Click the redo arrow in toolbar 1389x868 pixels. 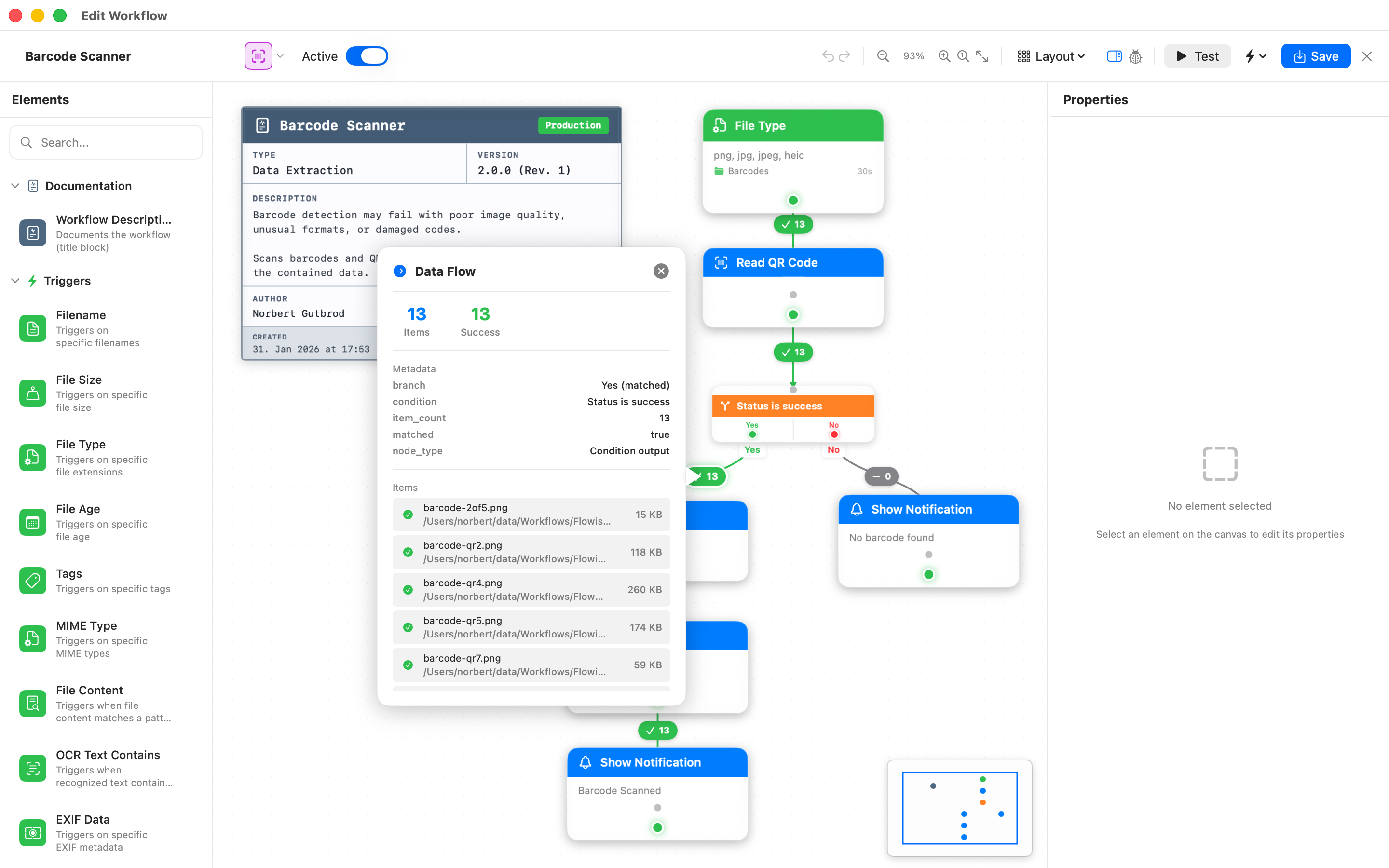[844, 56]
